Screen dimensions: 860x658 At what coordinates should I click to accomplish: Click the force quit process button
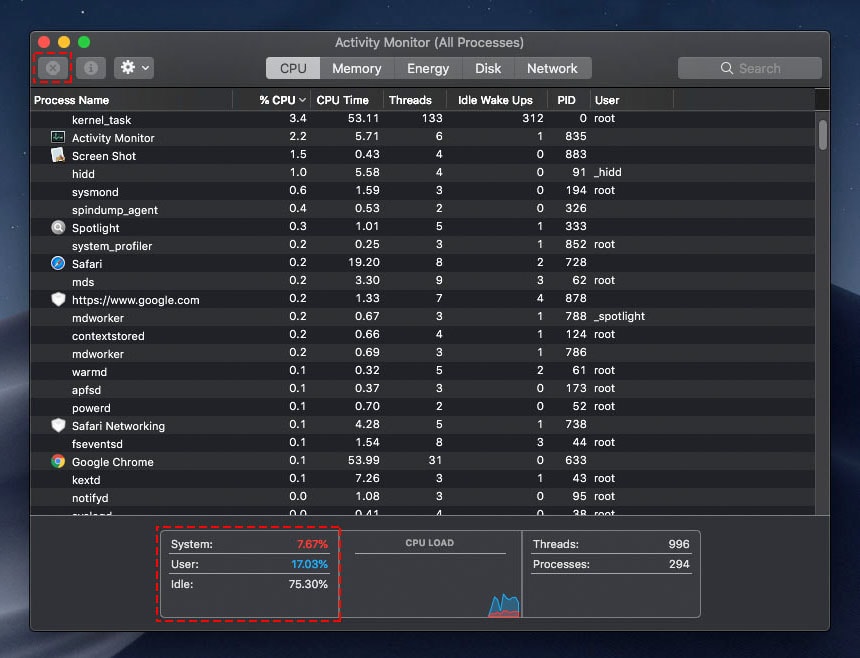(x=53, y=68)
